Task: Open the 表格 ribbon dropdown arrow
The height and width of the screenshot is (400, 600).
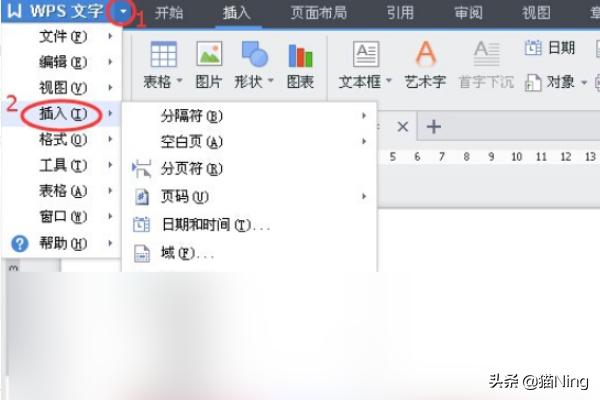Action: [179, 81]
